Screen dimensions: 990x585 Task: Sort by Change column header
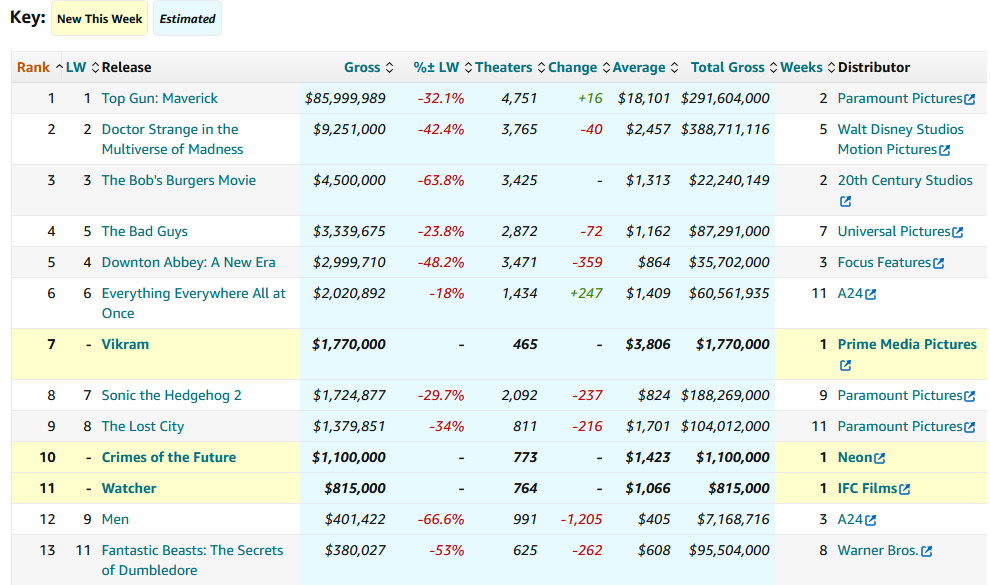[578, 68]
